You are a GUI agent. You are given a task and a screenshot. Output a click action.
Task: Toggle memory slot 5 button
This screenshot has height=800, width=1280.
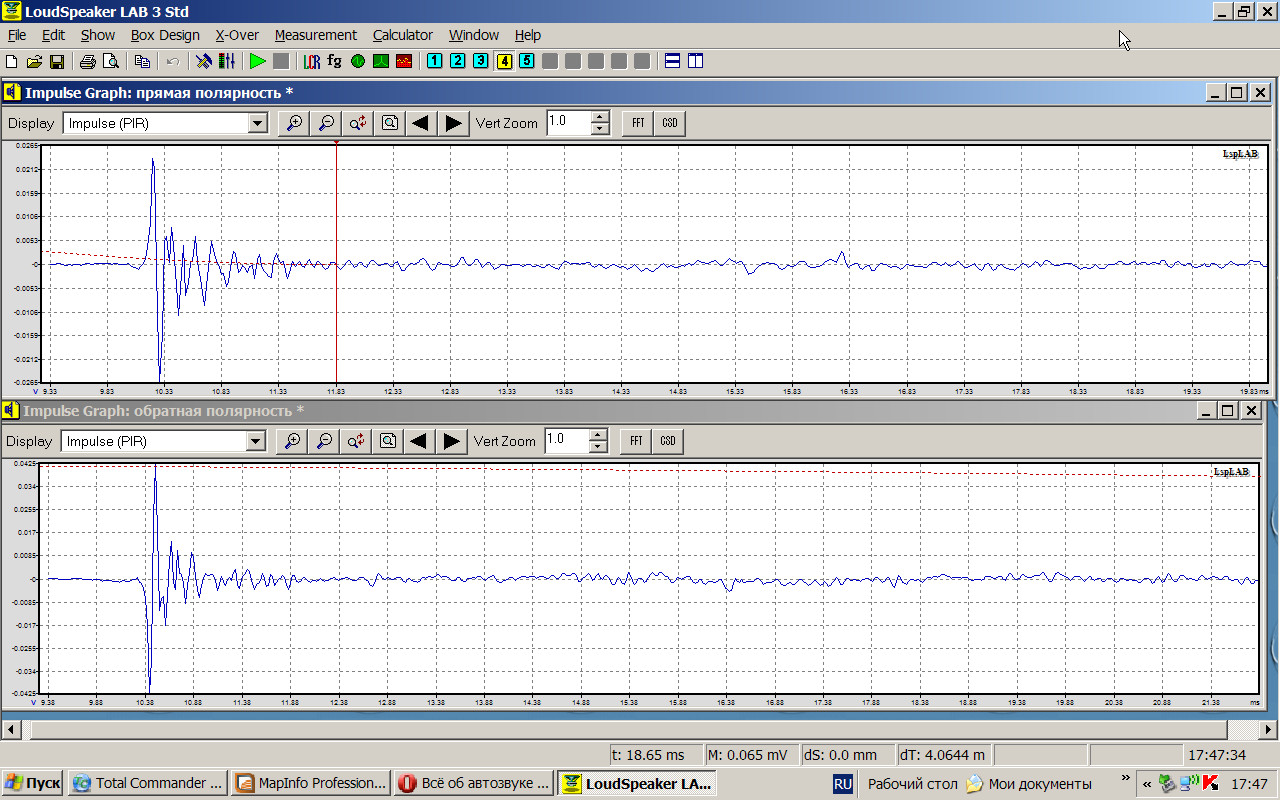[526, 61]
